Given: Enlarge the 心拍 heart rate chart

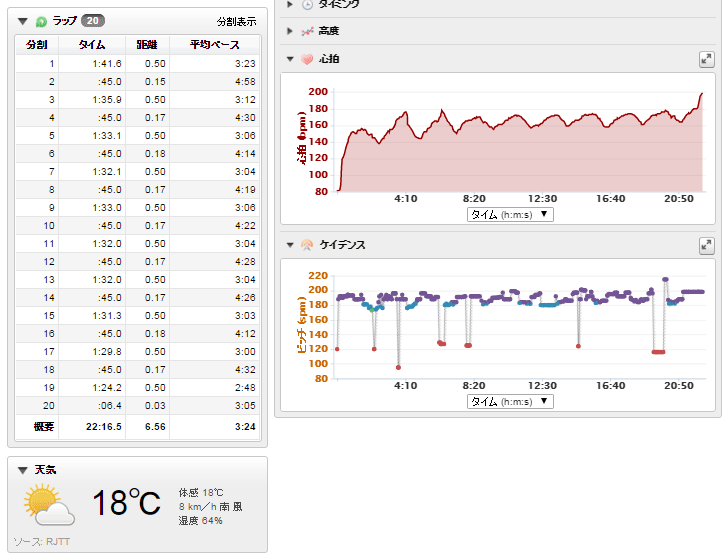Looking at the screenshot, I should click(x=706, y=60).
